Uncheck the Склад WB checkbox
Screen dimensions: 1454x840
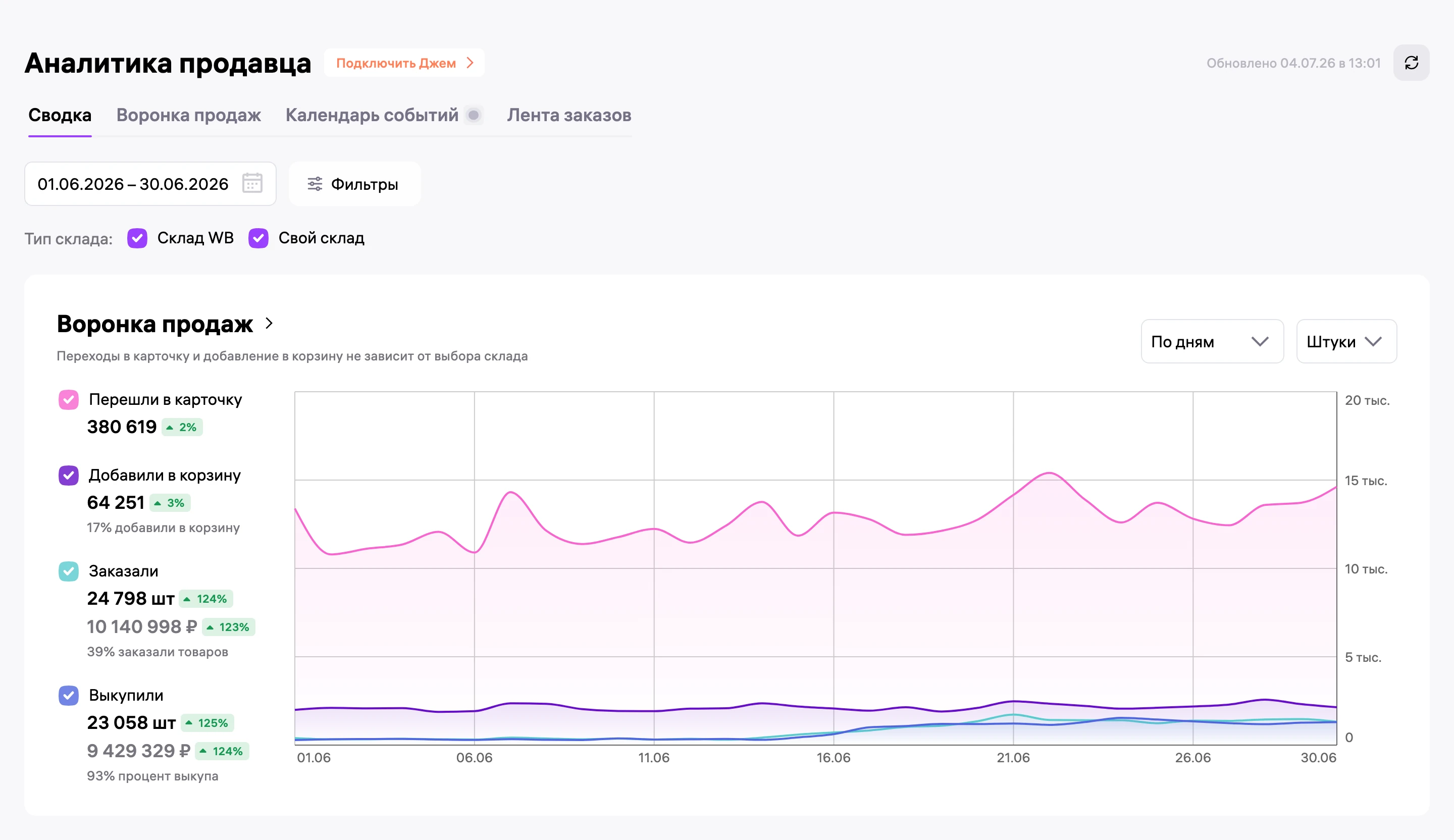(x=137, y=238)
